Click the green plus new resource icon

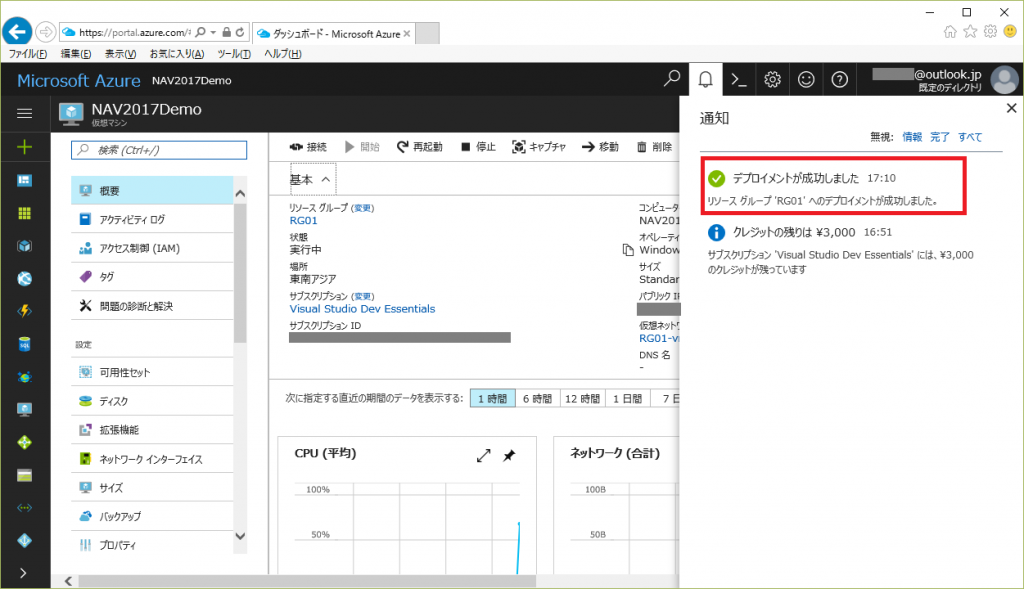(x=24, y=147)
